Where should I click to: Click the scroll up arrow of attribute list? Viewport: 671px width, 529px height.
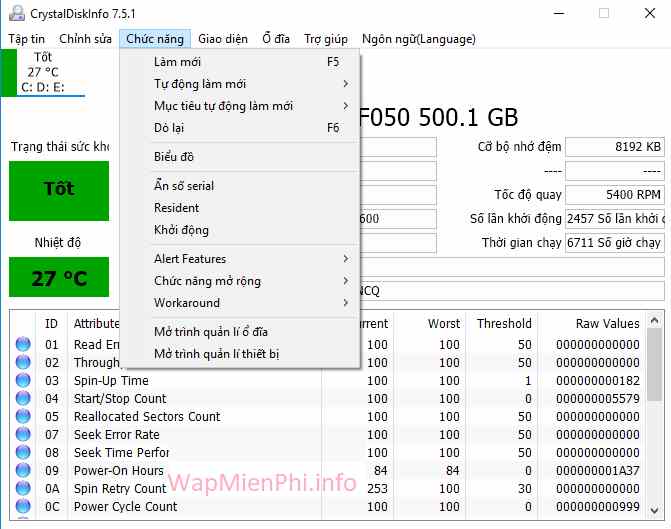click(x=654, y=320)
